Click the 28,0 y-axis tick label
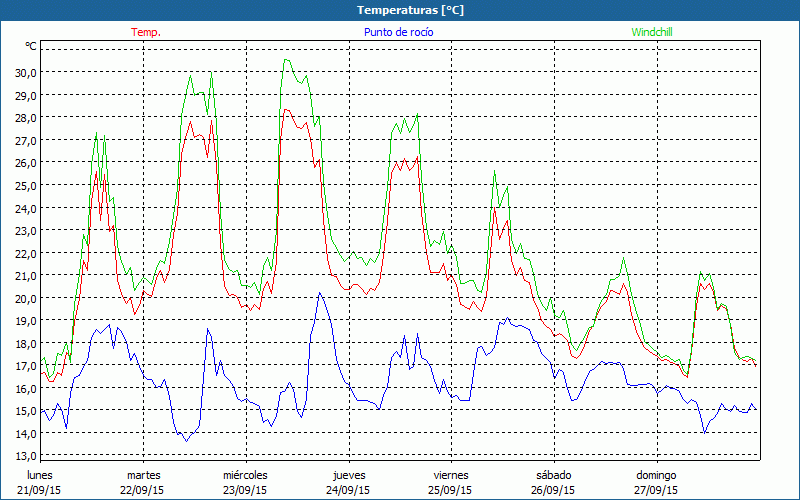Screen dimensions: 800x500 pyautogui.click(x=25, y=117)
